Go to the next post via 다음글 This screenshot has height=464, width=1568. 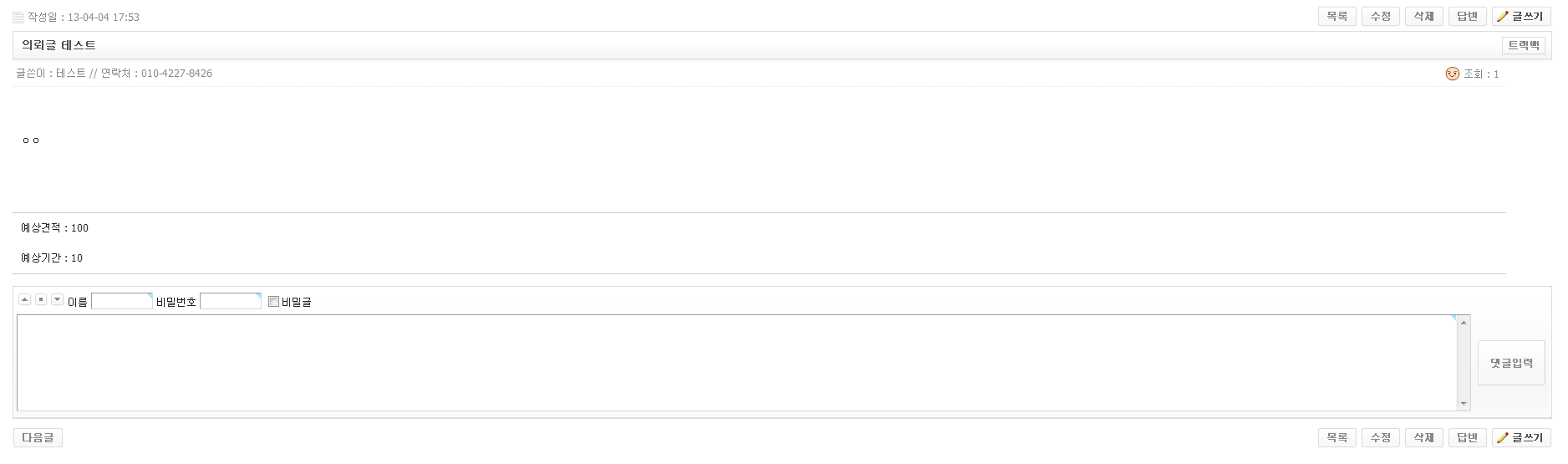click(x=38, y=437)
